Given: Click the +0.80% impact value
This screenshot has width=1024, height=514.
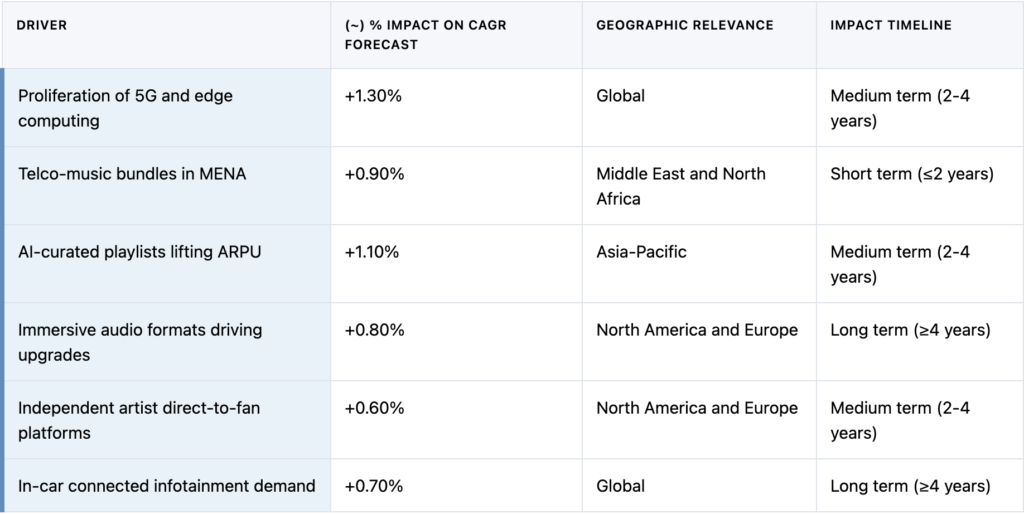Looking at the screenshot, I should [374, 330].
